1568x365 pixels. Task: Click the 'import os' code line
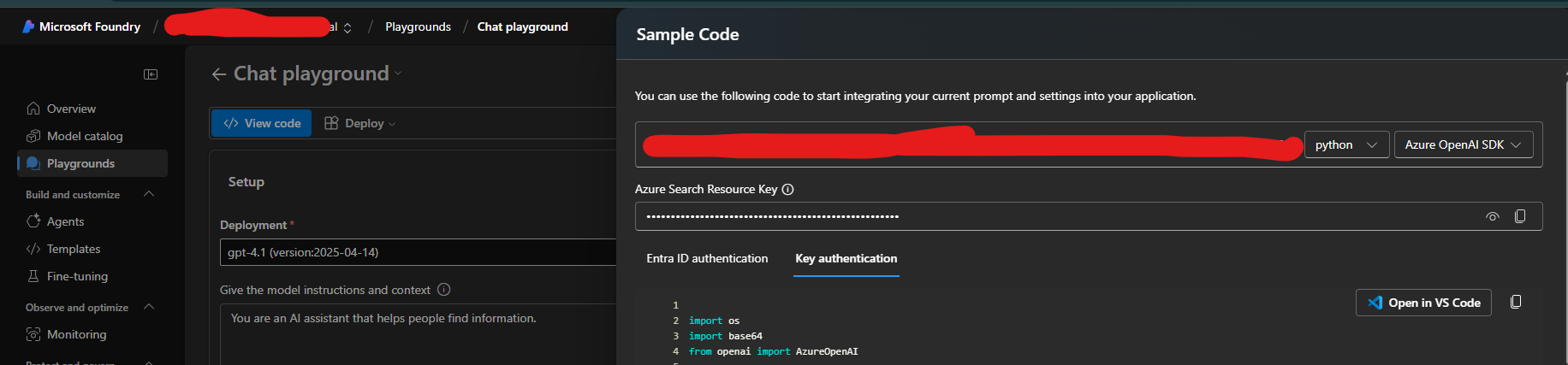pos(714,321)
